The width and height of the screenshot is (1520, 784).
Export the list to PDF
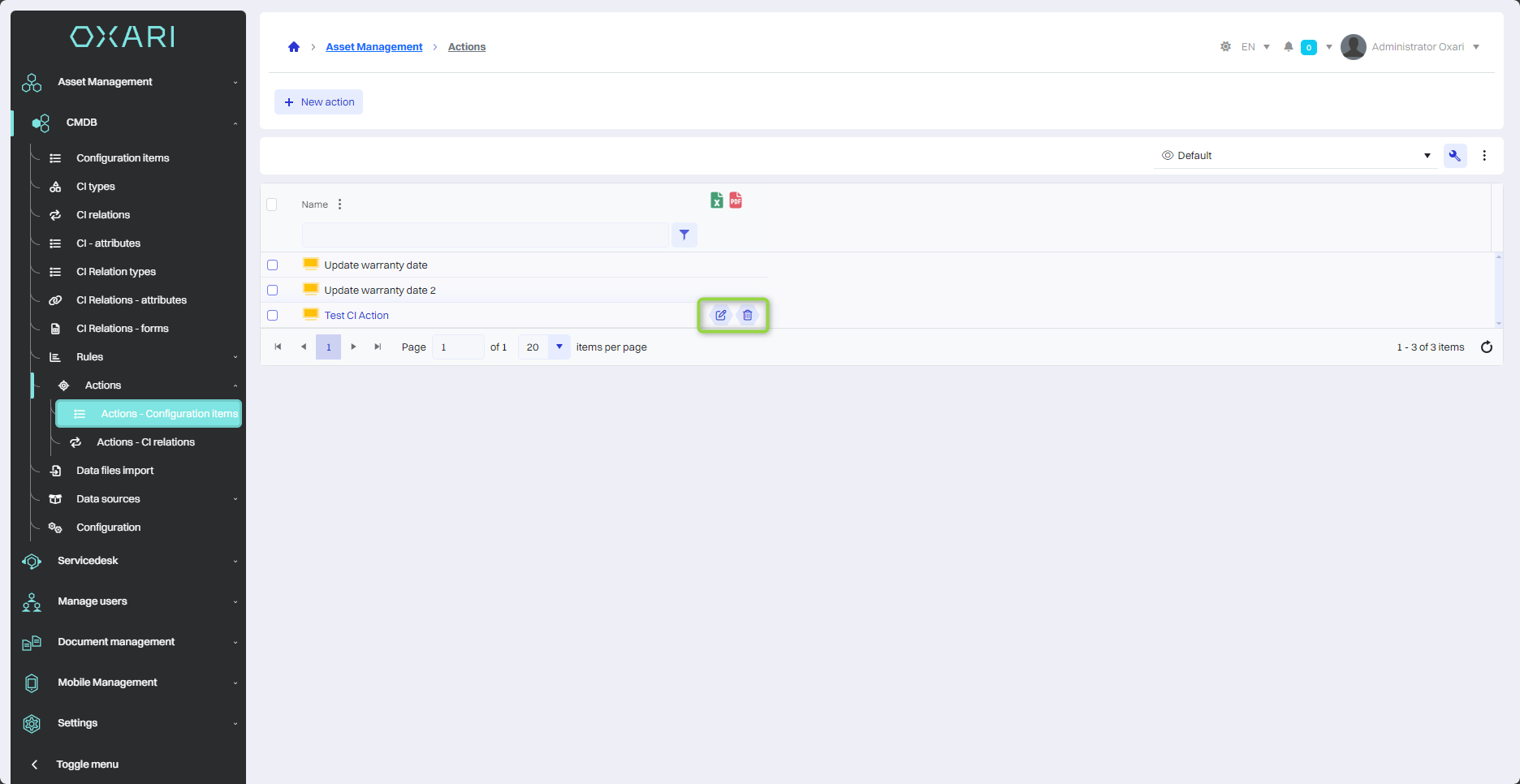click(736, 200)
